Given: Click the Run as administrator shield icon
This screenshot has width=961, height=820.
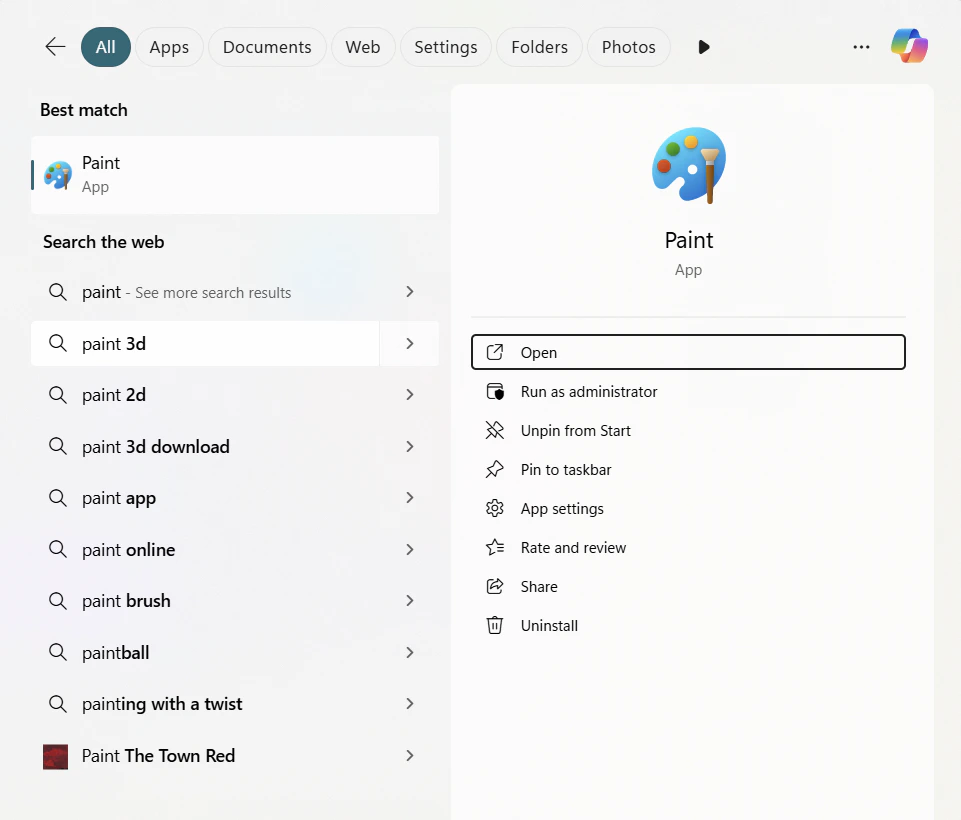Looking at the screenshot, I should [495, 392].
